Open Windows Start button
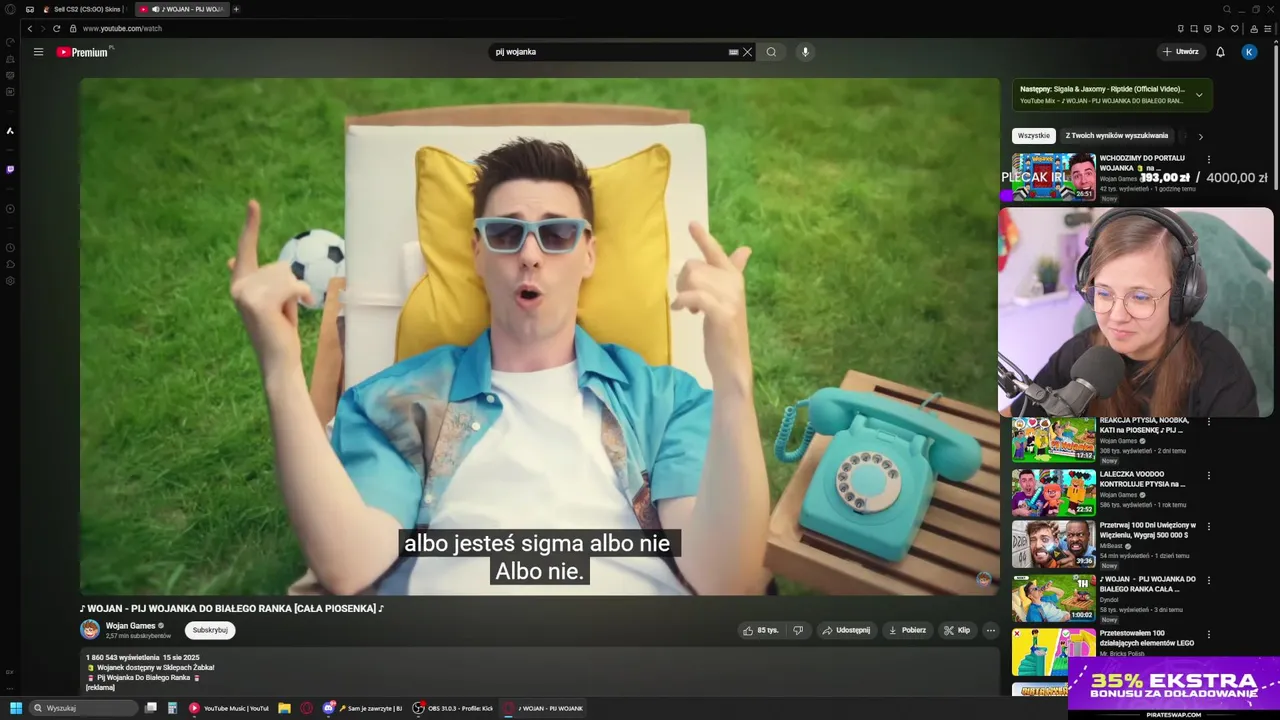The image size is (1280, 720). pyautogui.click(x=16, y=708)
